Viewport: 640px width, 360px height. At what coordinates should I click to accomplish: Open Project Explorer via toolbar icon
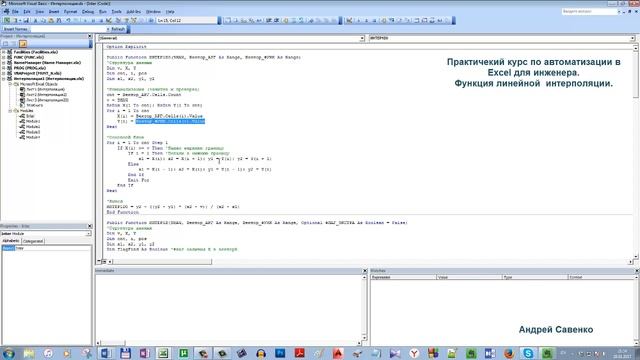[x=118, y=20]
